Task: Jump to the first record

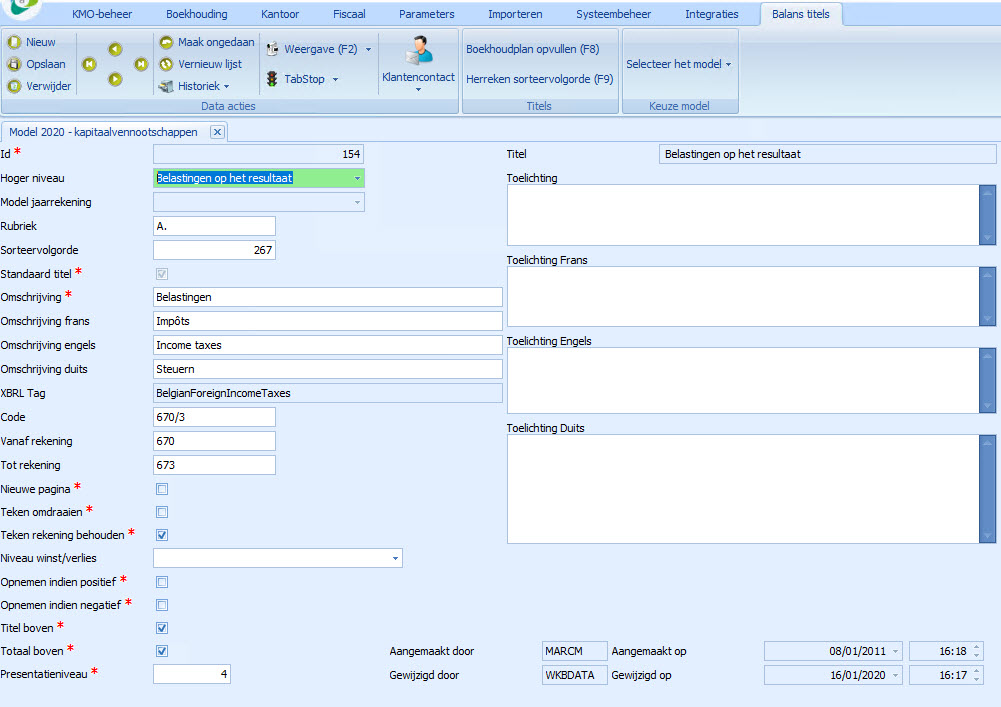Action: 89,64
